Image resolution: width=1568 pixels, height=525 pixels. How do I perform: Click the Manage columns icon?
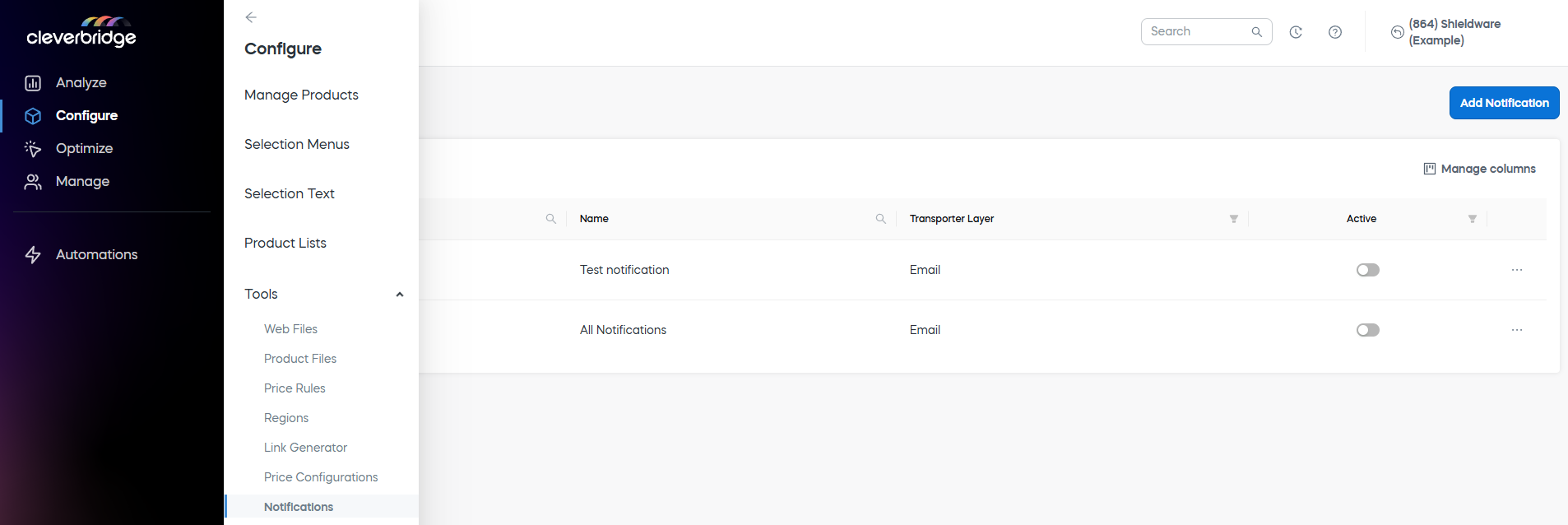point(1430,169)
